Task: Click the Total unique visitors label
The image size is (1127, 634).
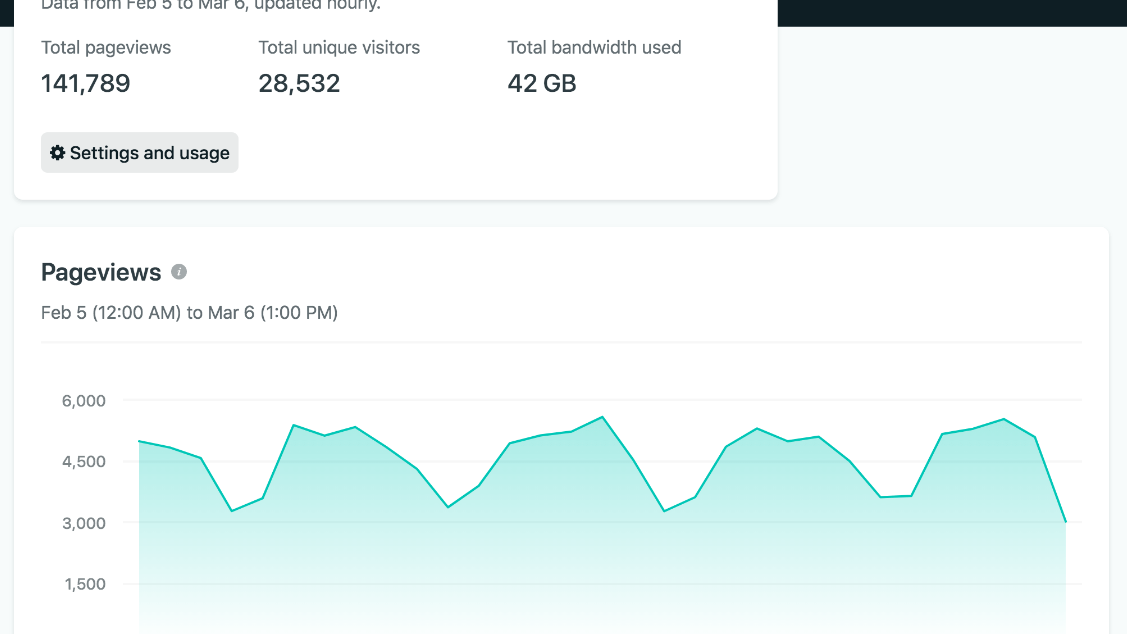Action: tap(339, 47)
